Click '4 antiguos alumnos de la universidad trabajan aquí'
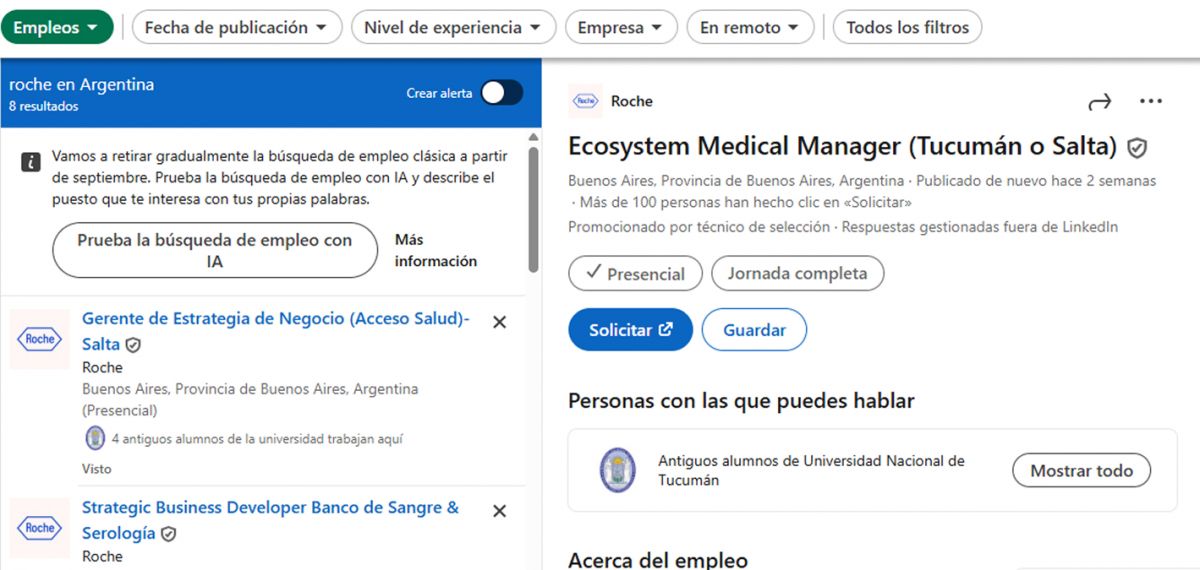The height and width of the screenshot is (570, 1200). coord(257,438)
